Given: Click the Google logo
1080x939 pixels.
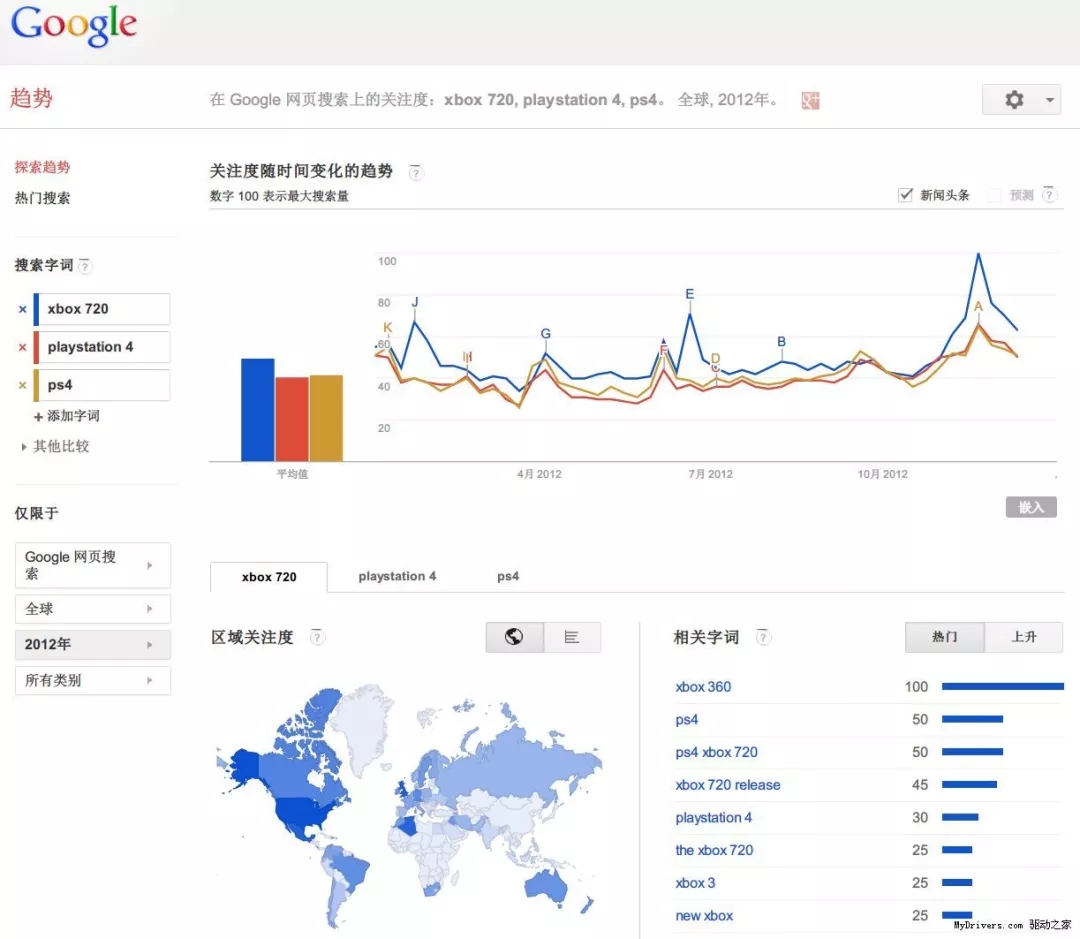Looking at the screenshot, I should tap(72, 27).
